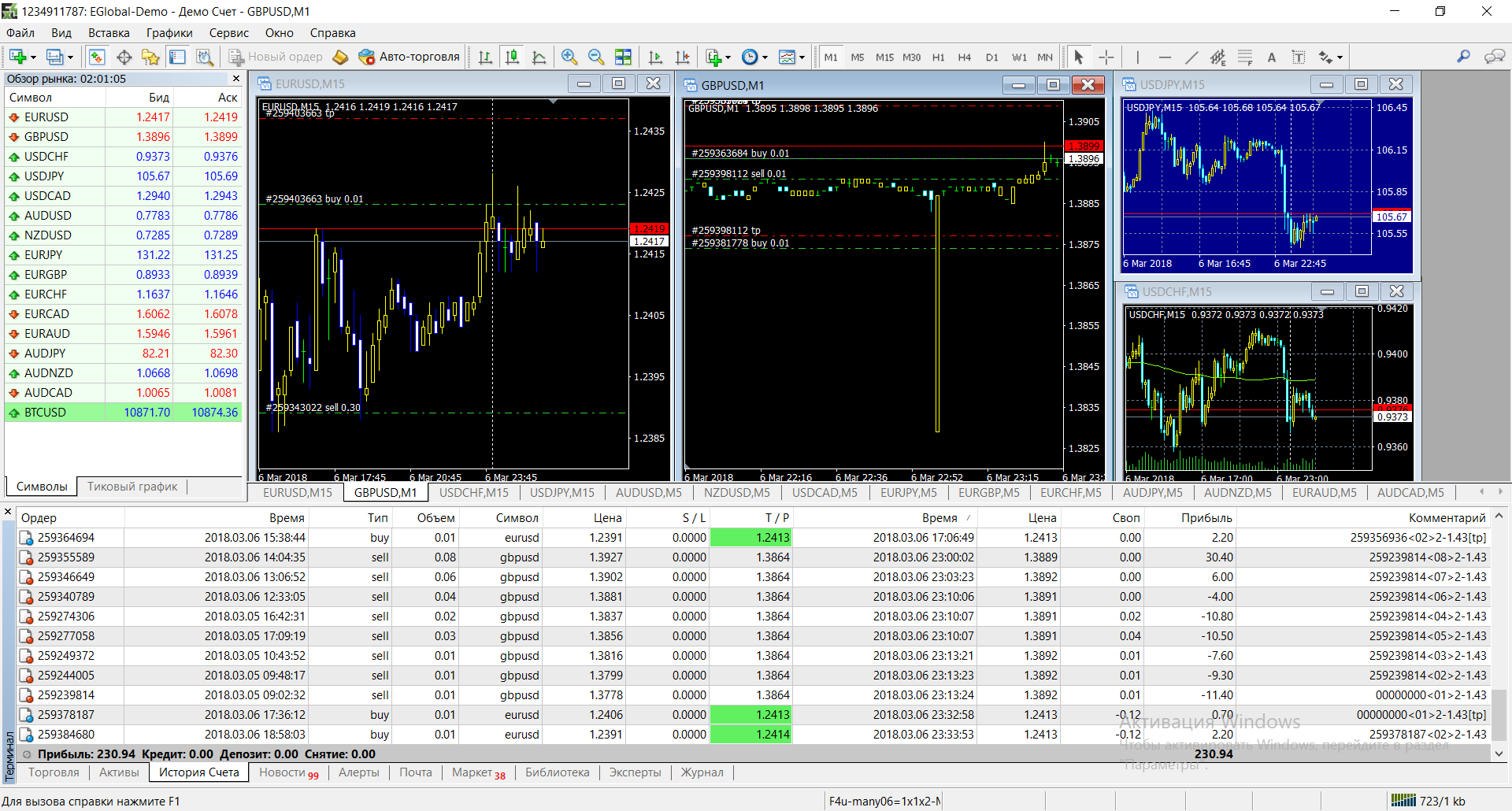Select order 259355589 in history
Viewport: 1512px width, 811px height.
pyautogui.click(x=754, y=557)
